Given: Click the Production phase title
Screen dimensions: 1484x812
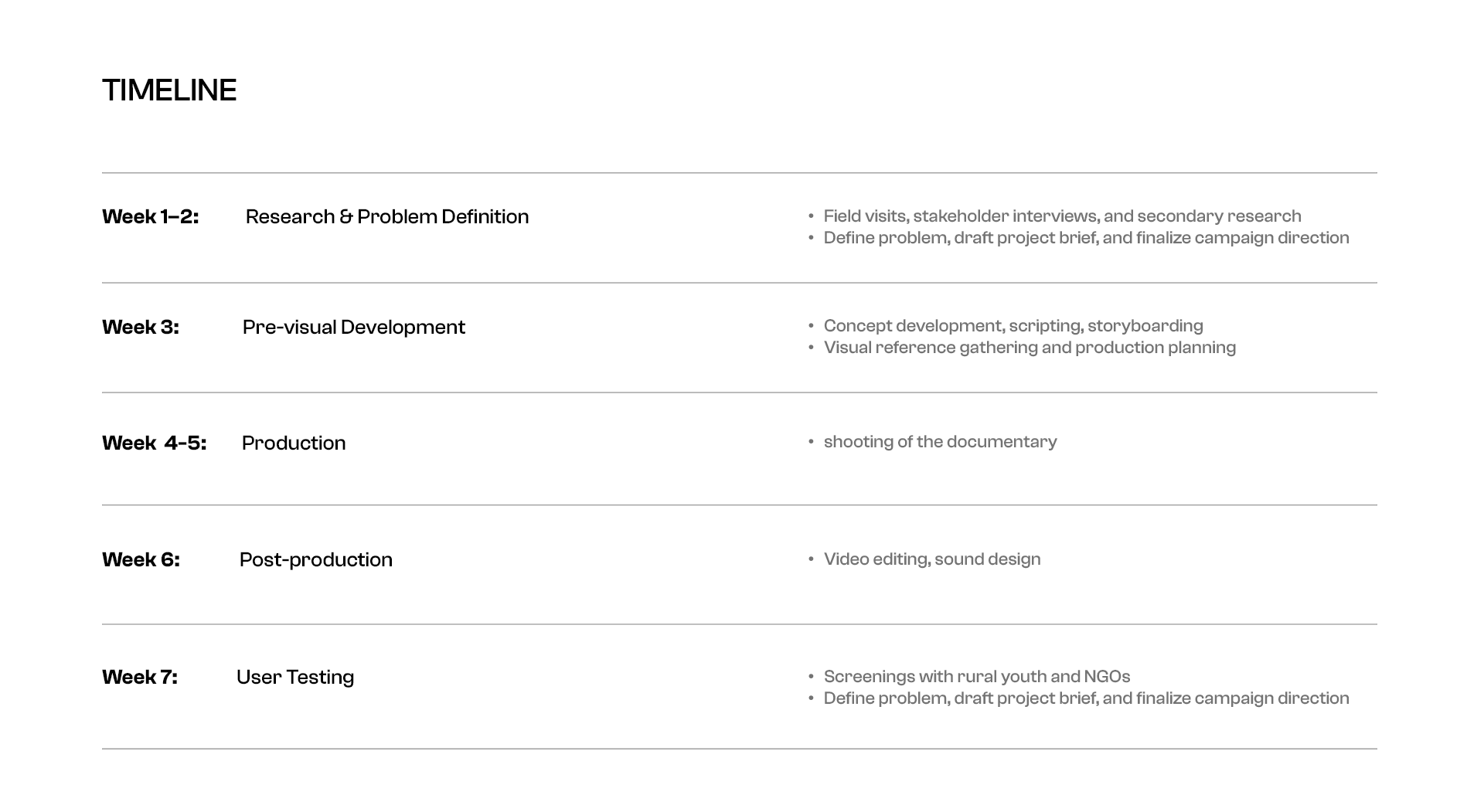Looking at the screenshot, I should pos(294,443).
